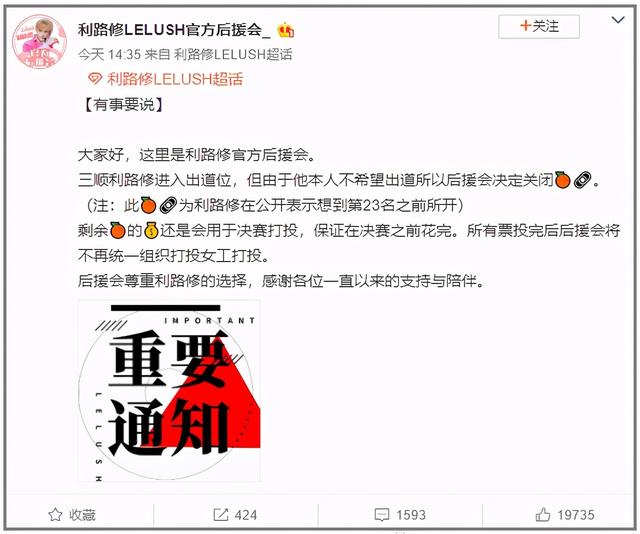Open the 424 reposts list
Viewport: 640px width, 534px height.
(x=246, y=515)
